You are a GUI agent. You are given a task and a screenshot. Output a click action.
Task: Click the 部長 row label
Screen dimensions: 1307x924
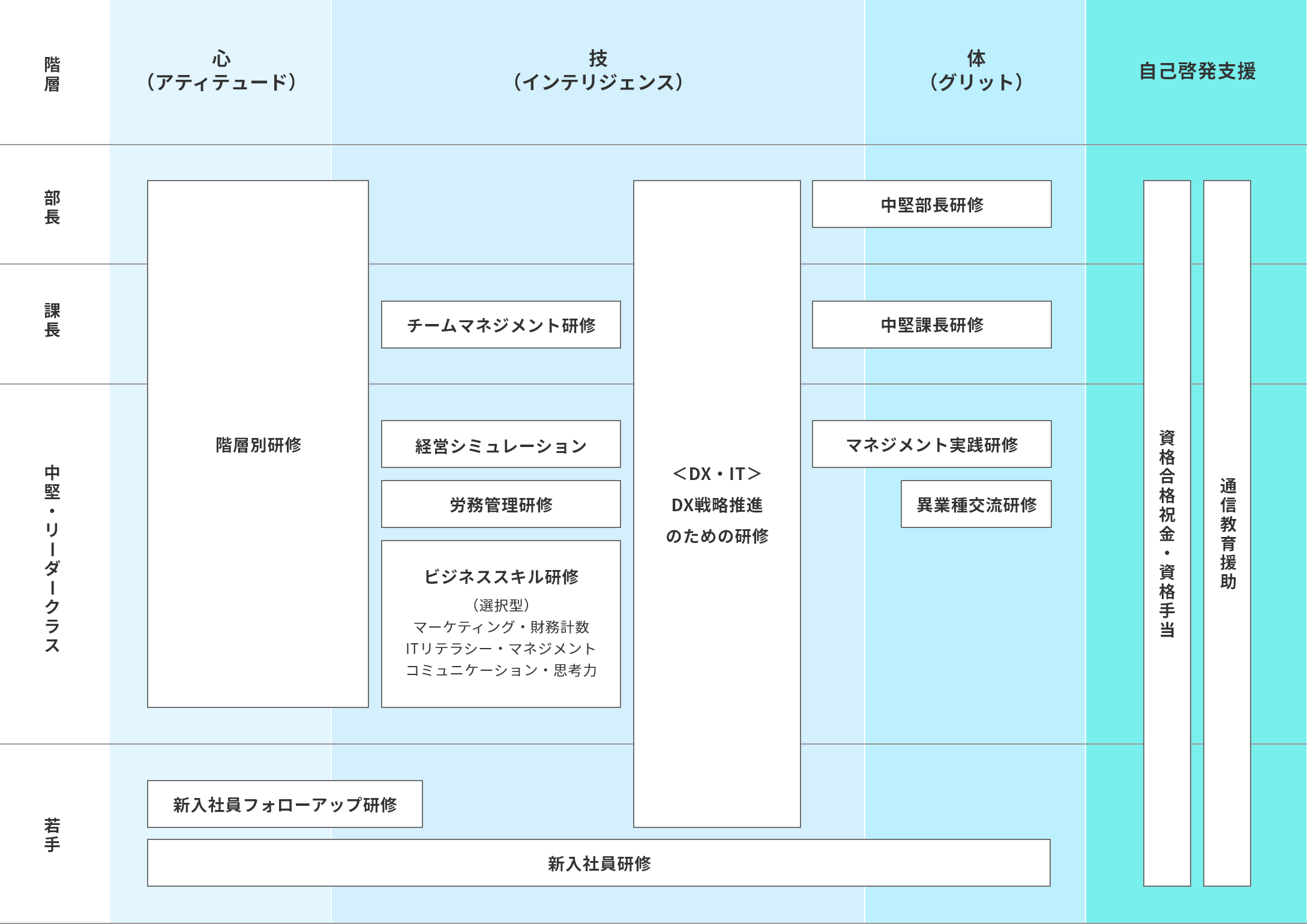(53, 207)
